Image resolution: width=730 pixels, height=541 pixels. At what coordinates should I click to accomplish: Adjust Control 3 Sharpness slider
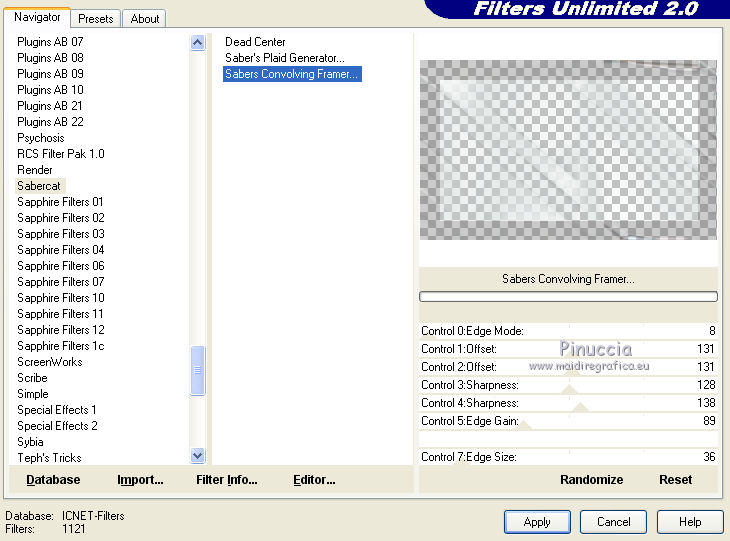[x=568, y=385]
